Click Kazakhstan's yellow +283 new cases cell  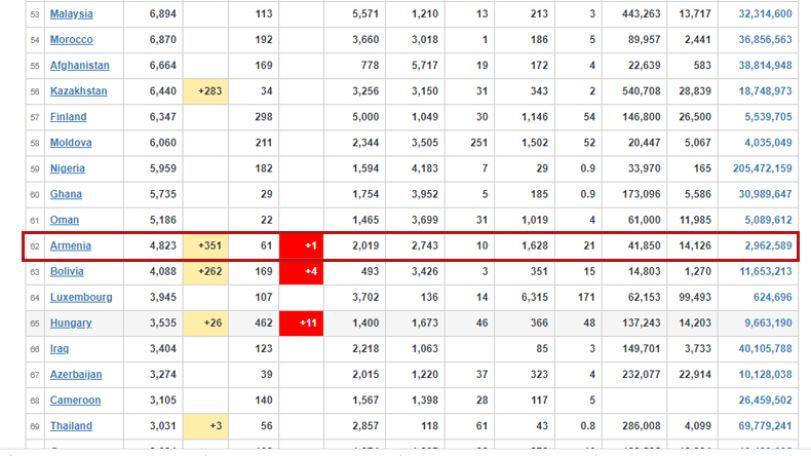point(205,92)
